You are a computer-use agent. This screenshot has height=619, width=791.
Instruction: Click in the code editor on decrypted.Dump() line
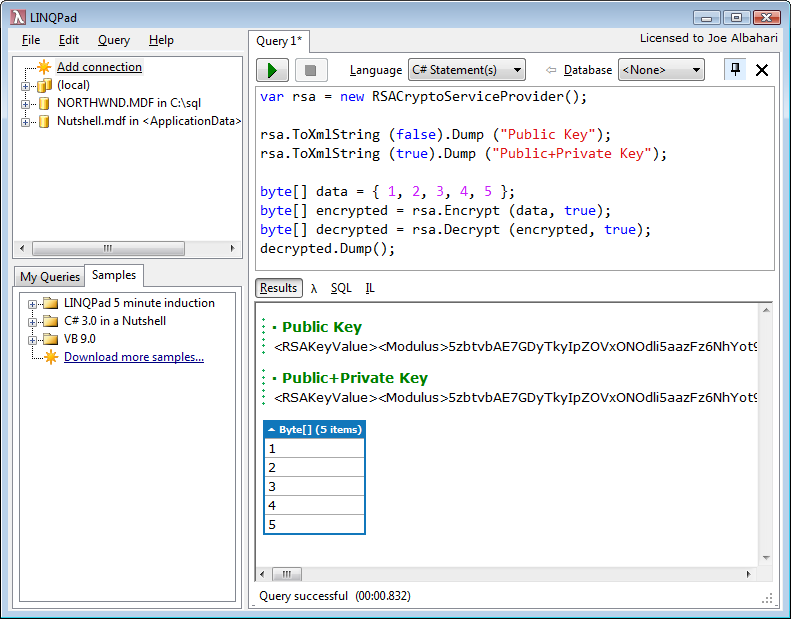pyautogui.click(x=327, y=249)
